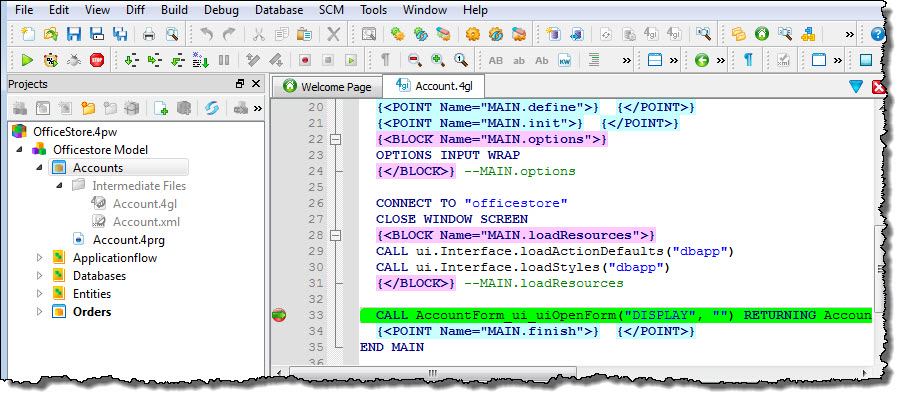Switch to the Account.4gl tab
Screen dimensions: 903x399
(x=433, y=86)
